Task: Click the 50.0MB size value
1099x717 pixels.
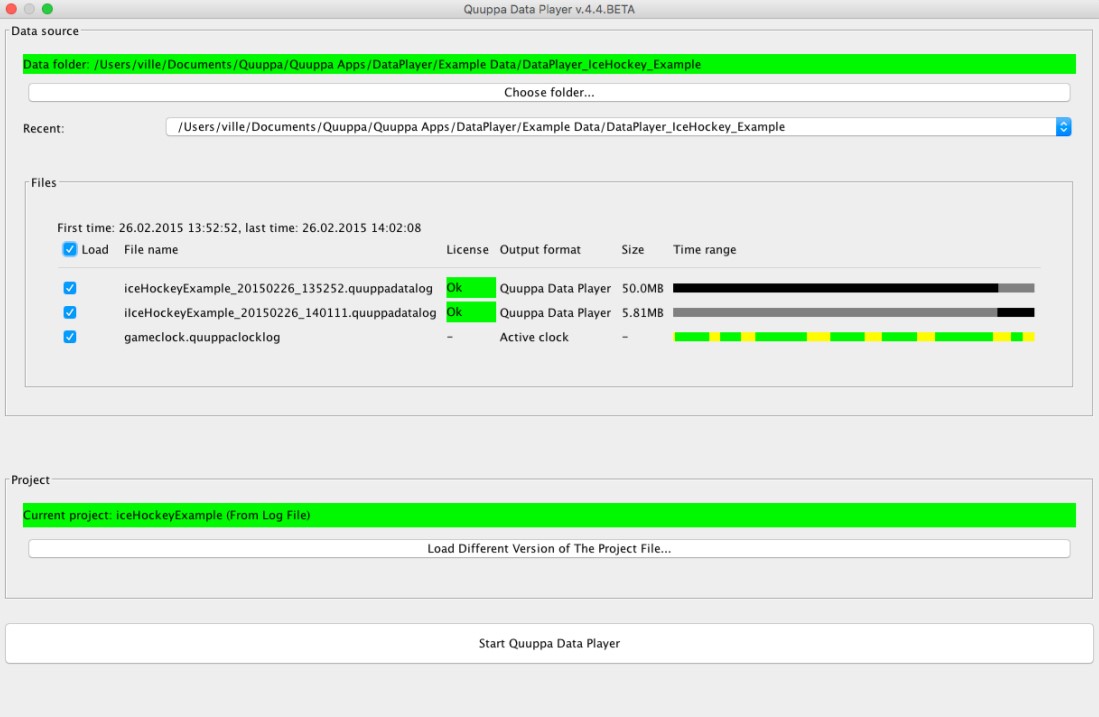Action: coord(642,288)
